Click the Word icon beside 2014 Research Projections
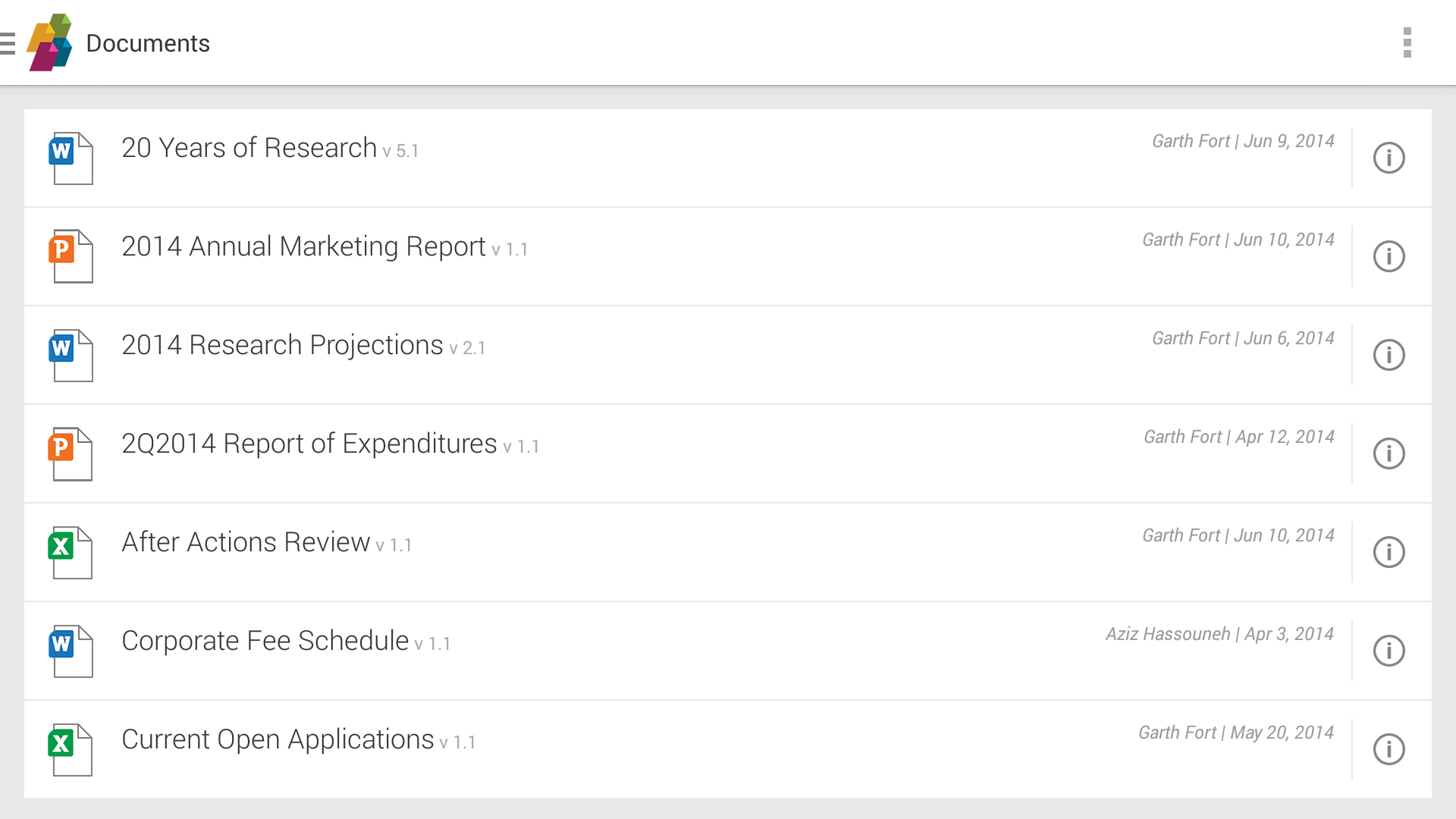 [x=72, y=355]
